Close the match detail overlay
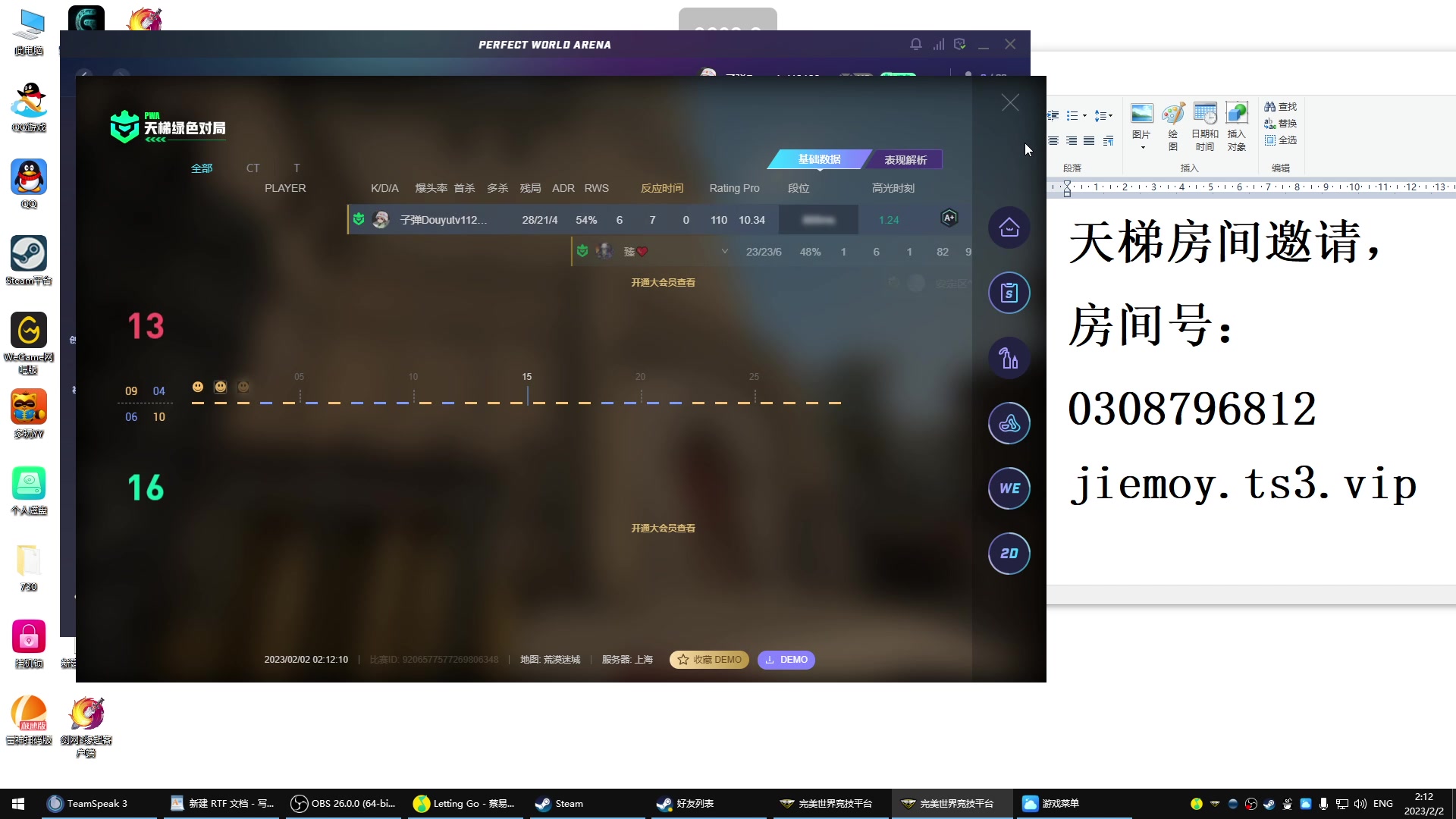The image size is (1456, 819). tap(1010, 102)
